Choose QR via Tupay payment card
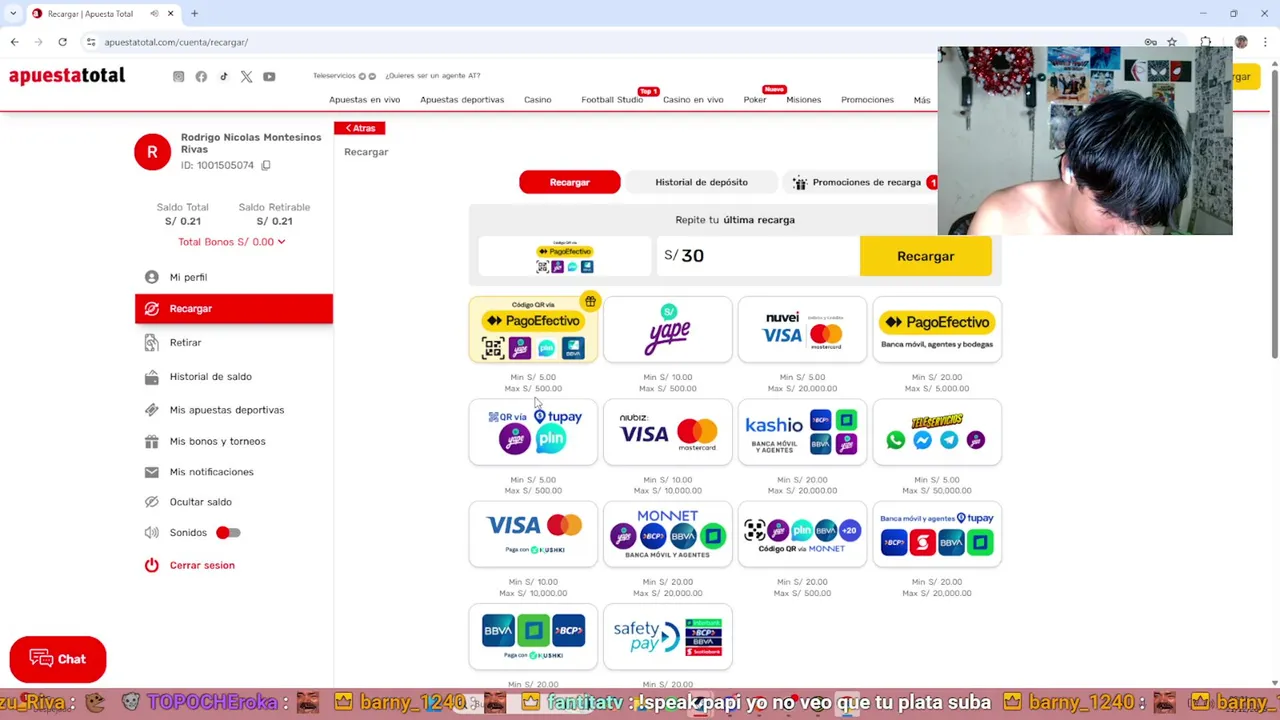Screen dimensions: 1280x720 (x=533, y=432)
